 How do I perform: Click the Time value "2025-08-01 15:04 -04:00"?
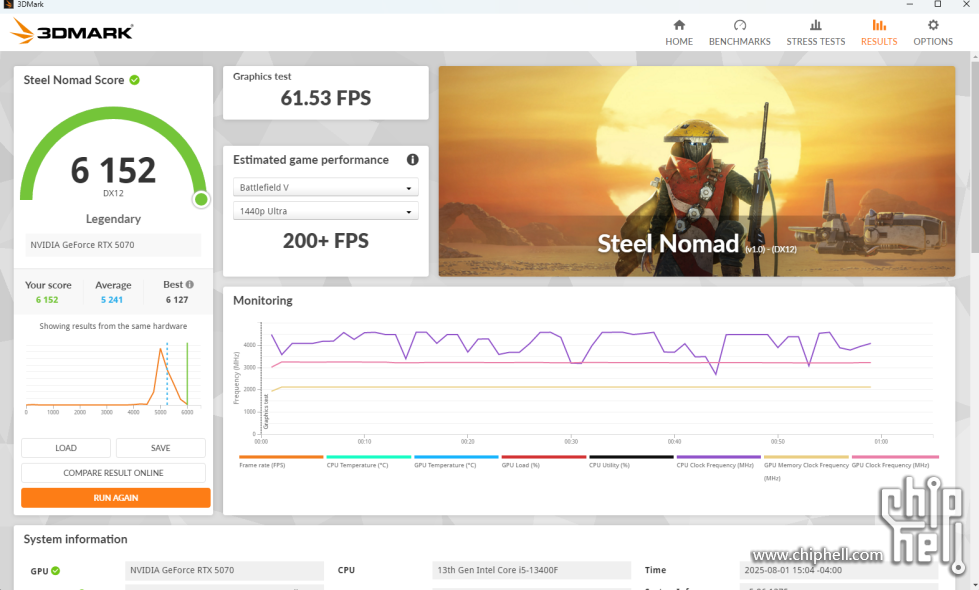[839, 570]
